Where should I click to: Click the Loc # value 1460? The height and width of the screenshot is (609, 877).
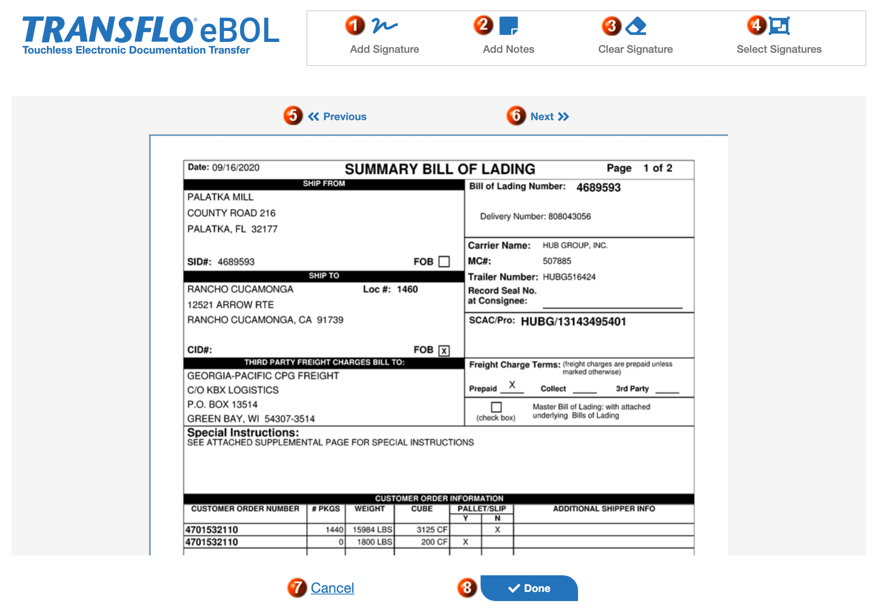pos(407,289)
